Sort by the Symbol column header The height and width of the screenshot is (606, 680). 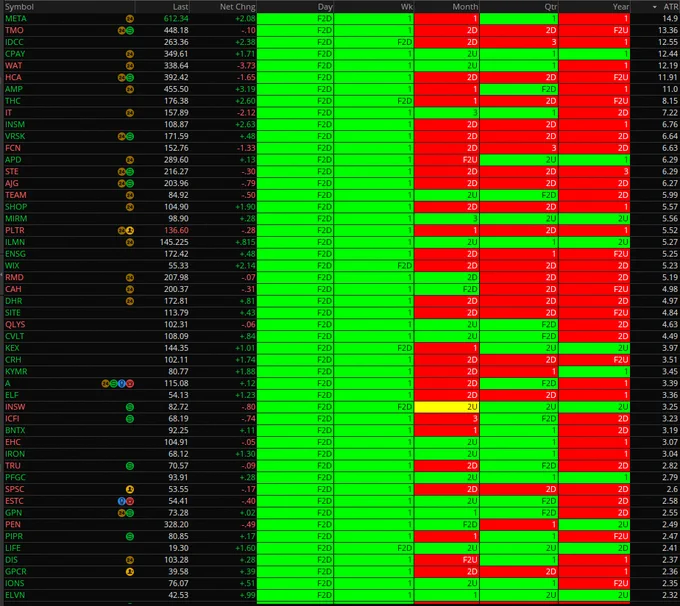[x=19, y=7]
